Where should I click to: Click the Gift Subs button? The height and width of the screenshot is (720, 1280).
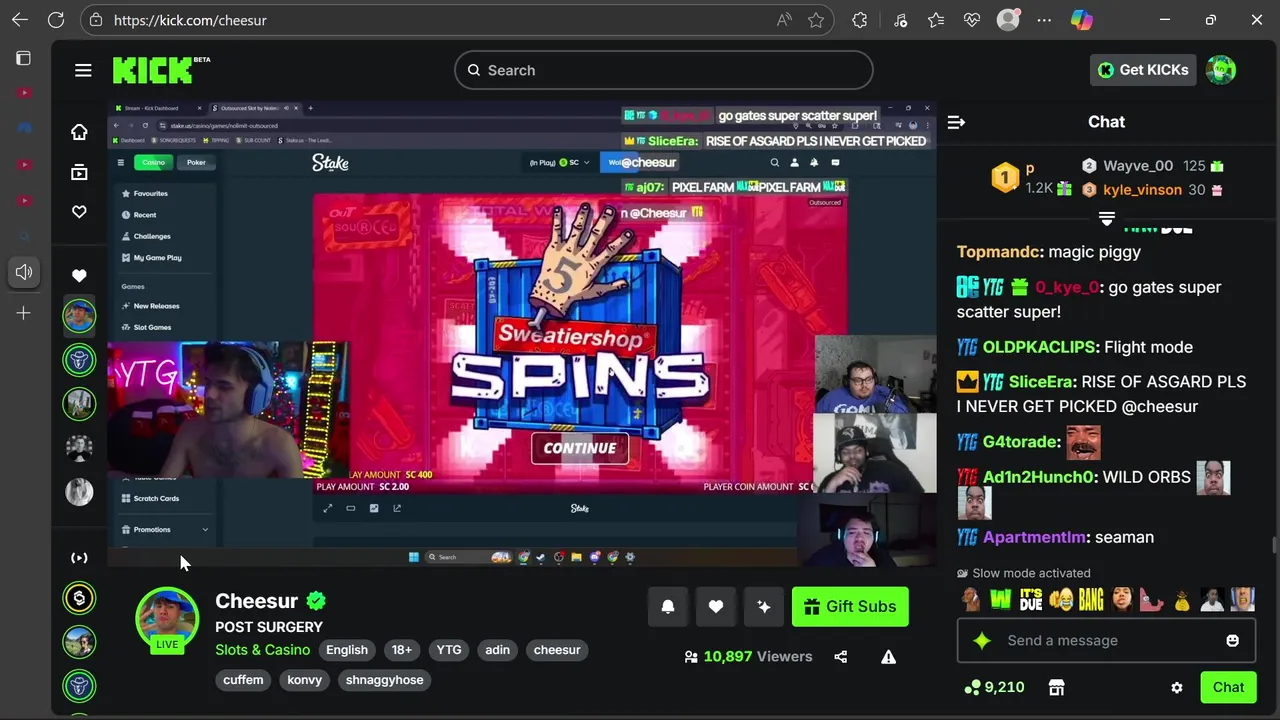[850, 607]
